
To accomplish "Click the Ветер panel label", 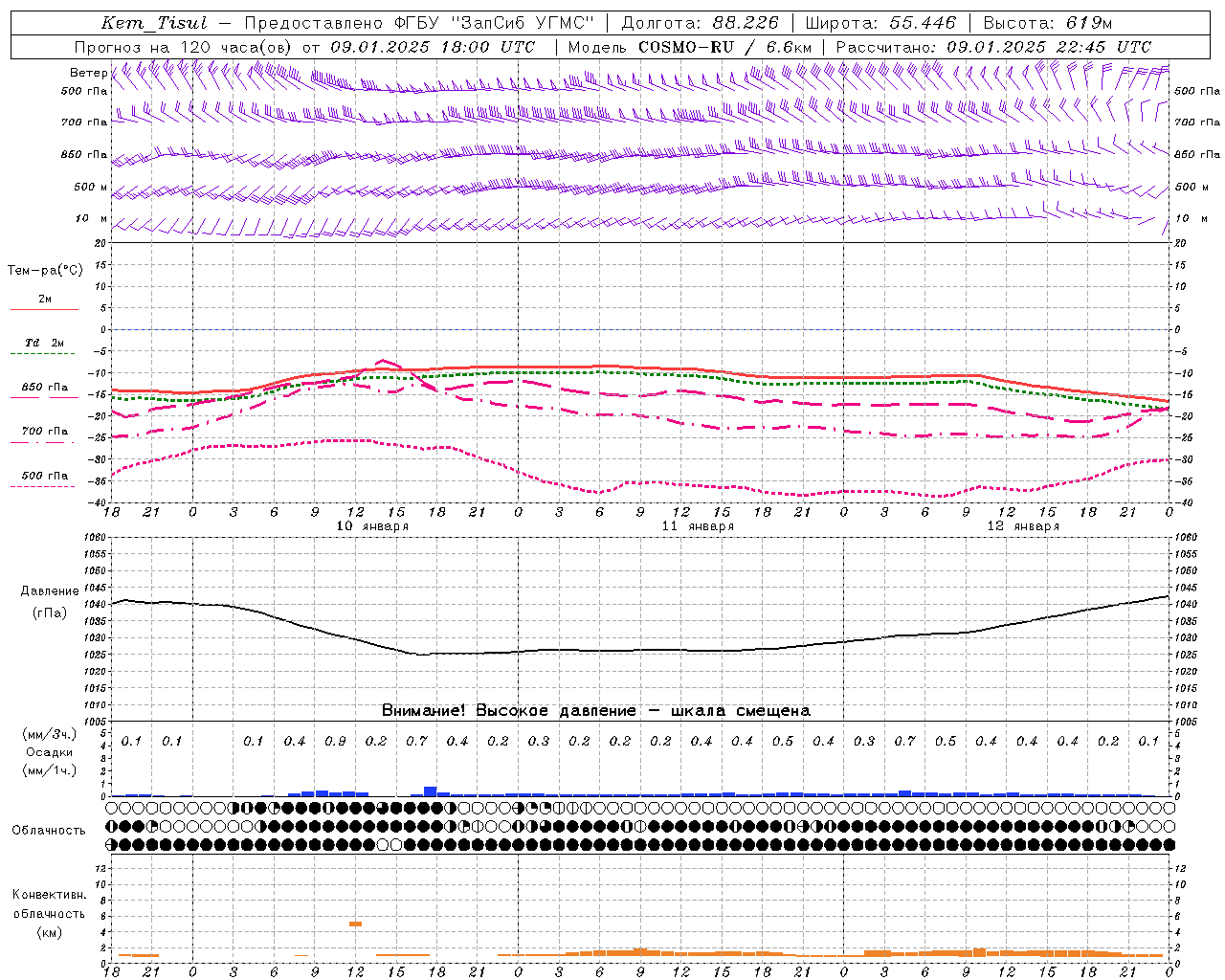I will tap(88, 73).
